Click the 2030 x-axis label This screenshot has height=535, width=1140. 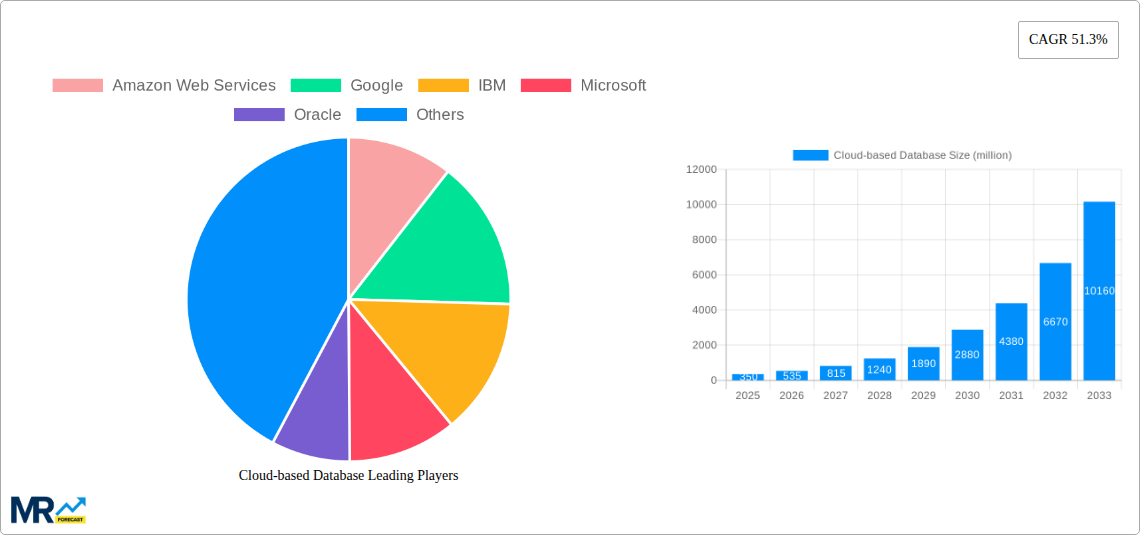(x=968, y=395)
